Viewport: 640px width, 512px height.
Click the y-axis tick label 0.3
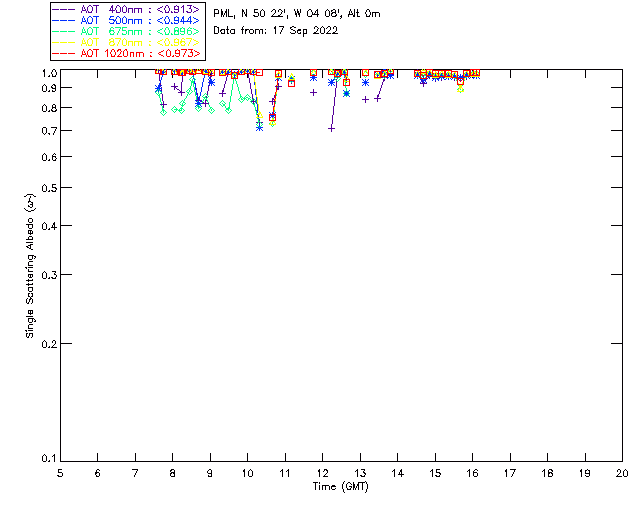click(x=48, y=275)
